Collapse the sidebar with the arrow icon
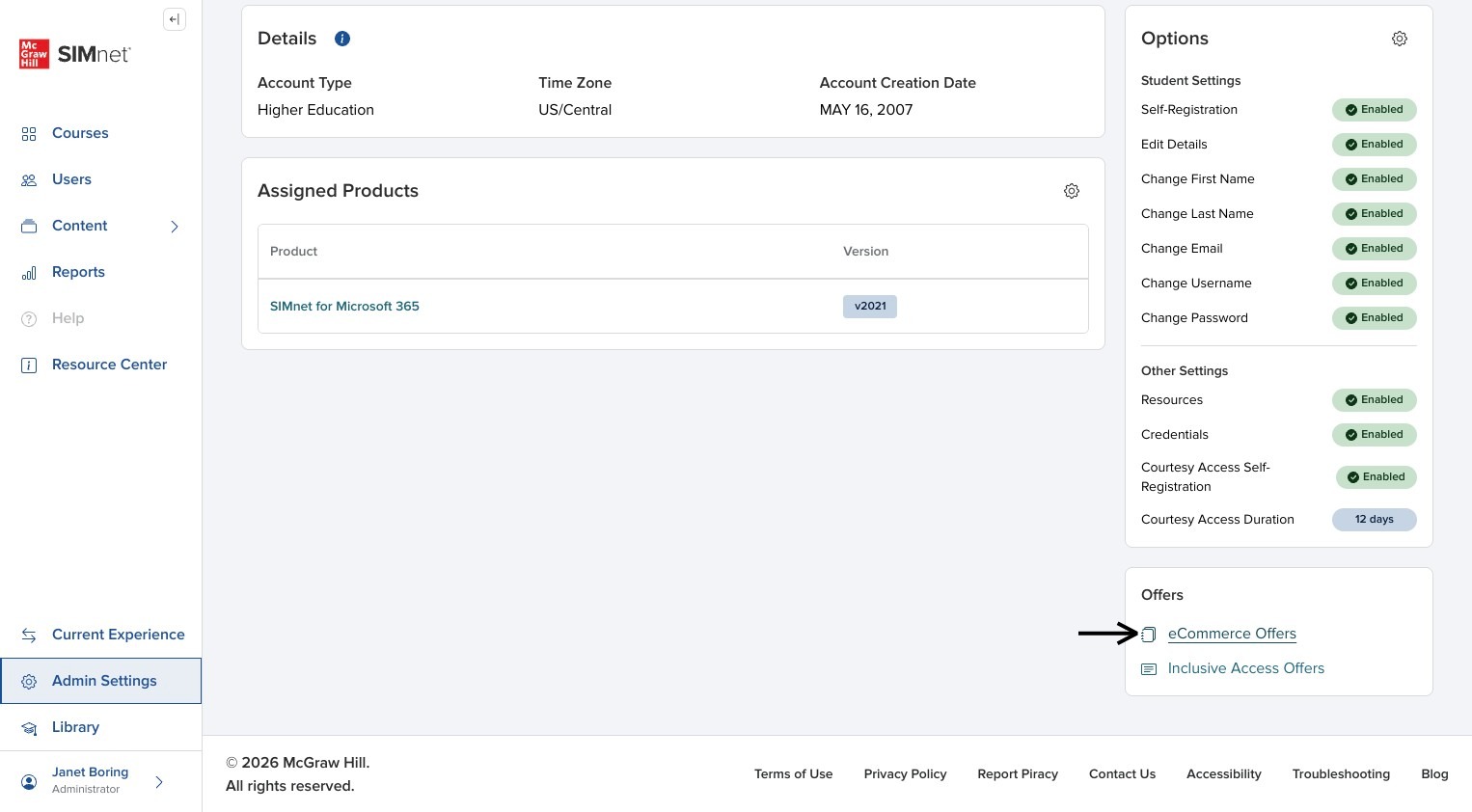The width and height of the screenshot is (1472, 812). (175, 19)
